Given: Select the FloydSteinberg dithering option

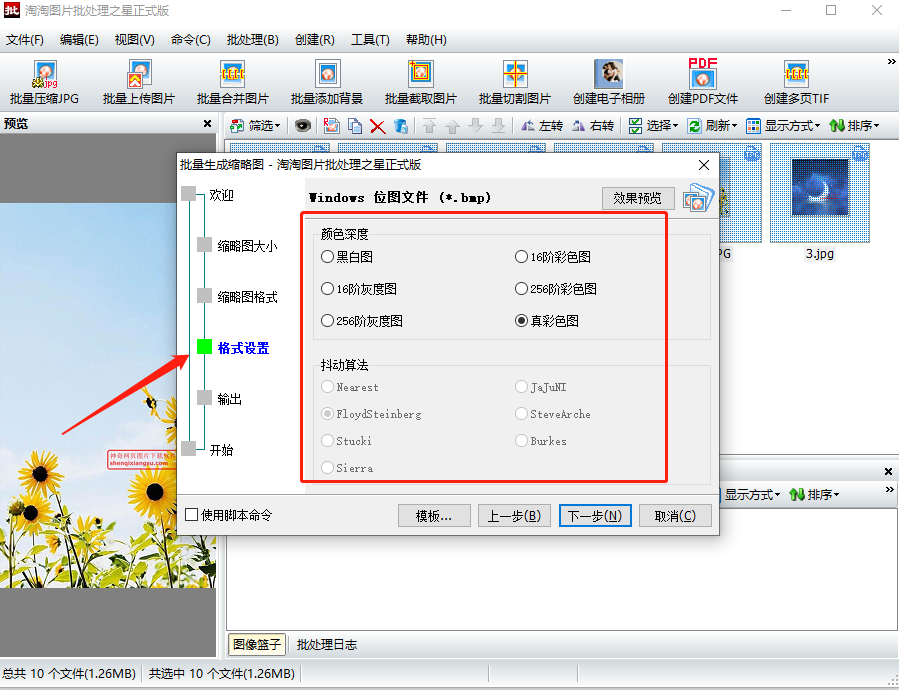Looking at the screenshot, I should click(x=371, y=414).
